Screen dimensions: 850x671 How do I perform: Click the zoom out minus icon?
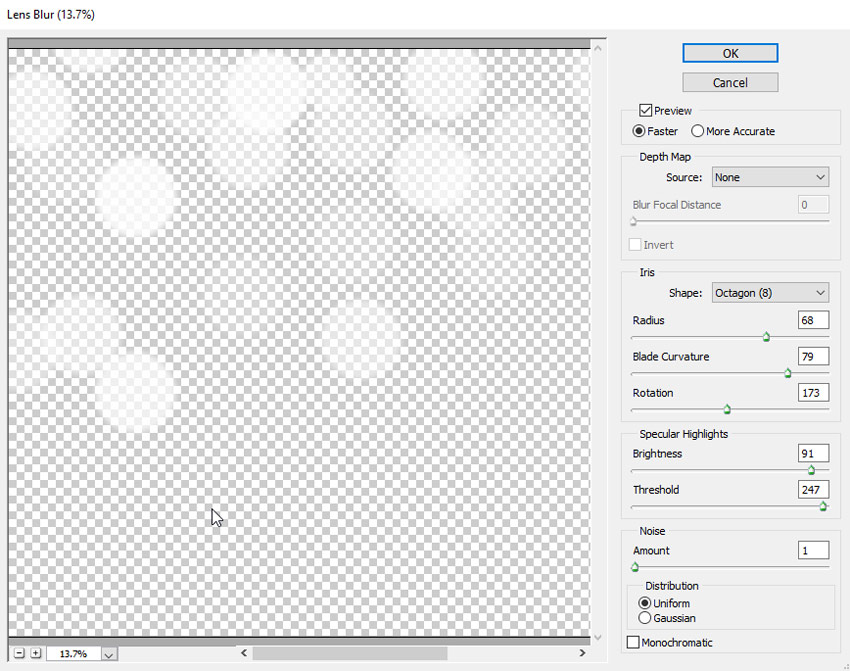20,653
